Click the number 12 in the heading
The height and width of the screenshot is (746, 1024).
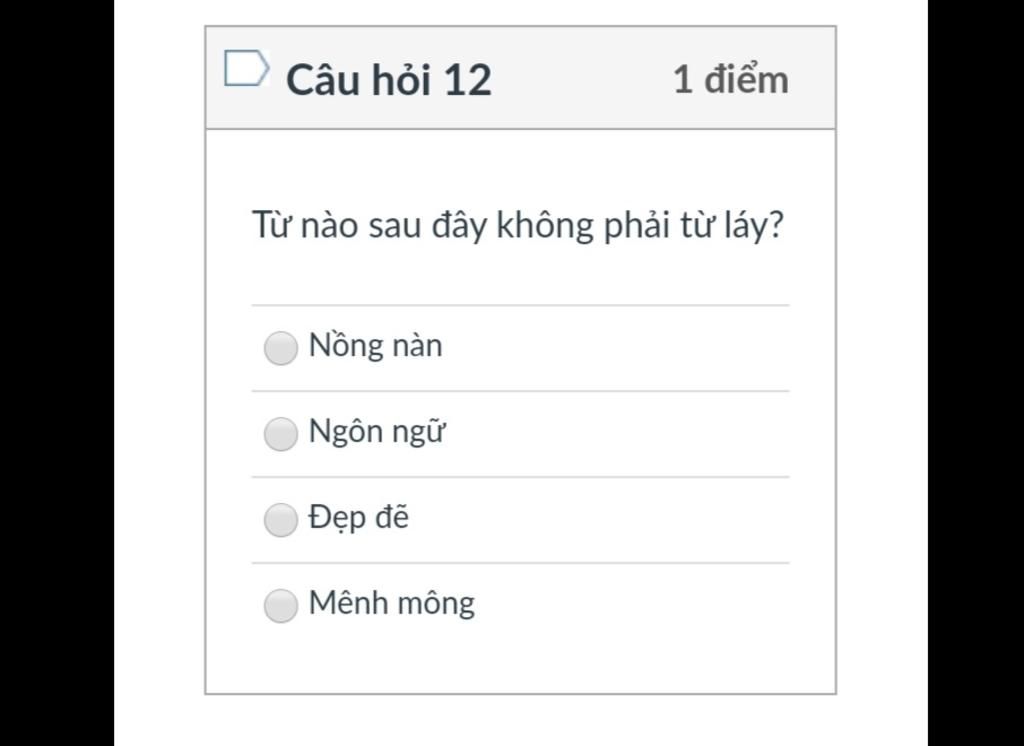click(467, 81)
